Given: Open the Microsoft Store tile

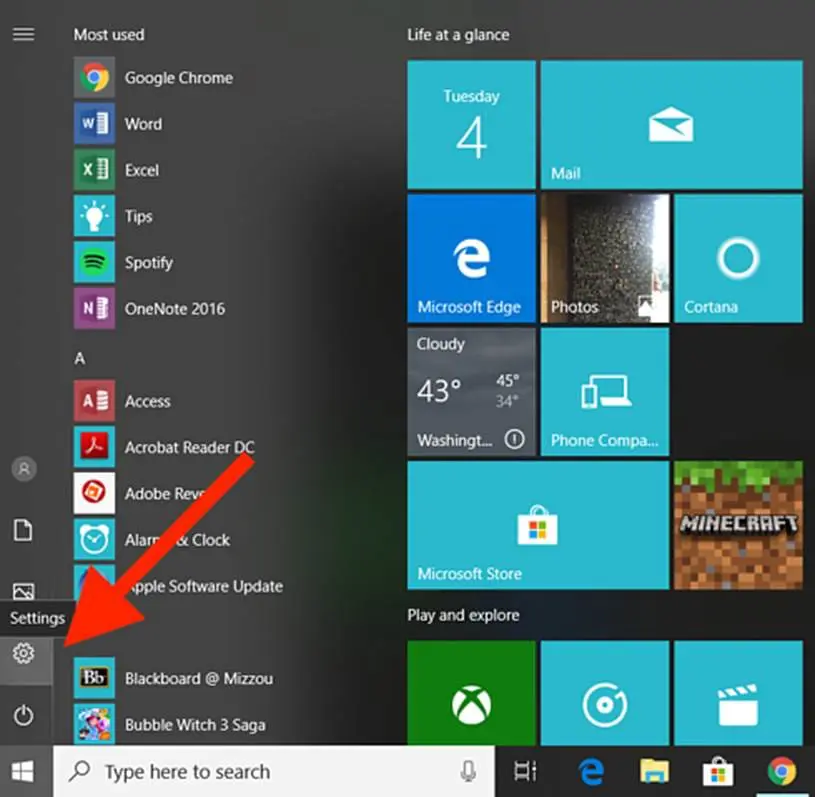Looking at the screenshot, I should tap(537, 524).
